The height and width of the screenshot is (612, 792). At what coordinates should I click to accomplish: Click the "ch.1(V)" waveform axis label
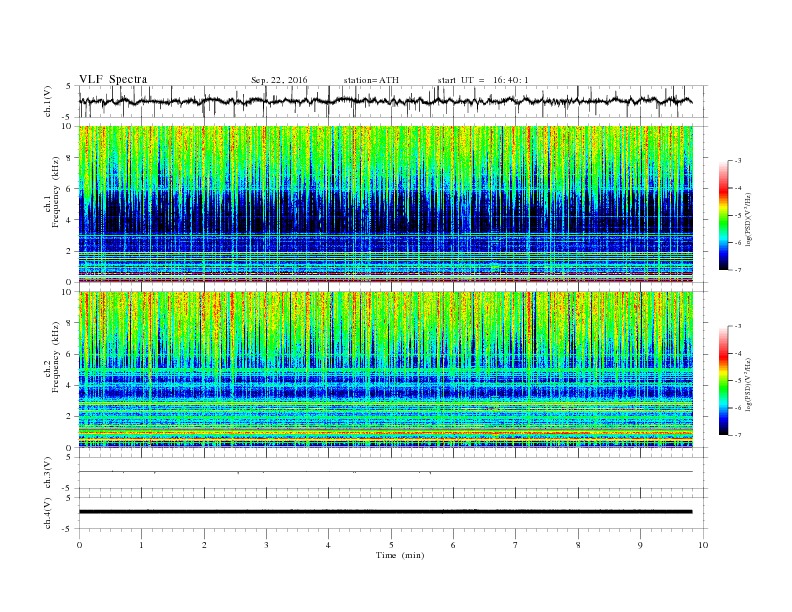tap(48, 101)
